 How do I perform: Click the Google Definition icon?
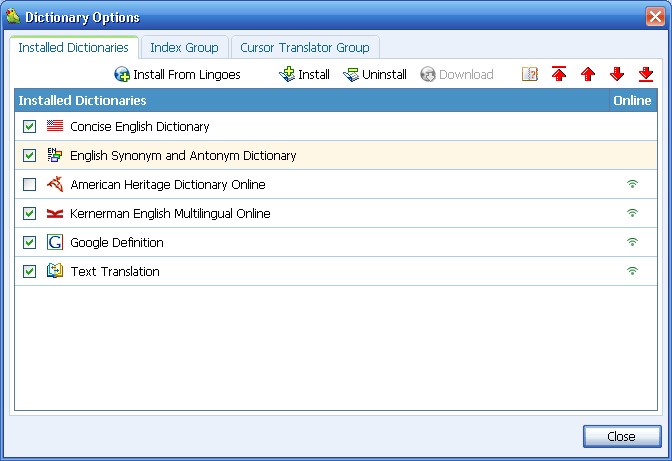point(55,243)
